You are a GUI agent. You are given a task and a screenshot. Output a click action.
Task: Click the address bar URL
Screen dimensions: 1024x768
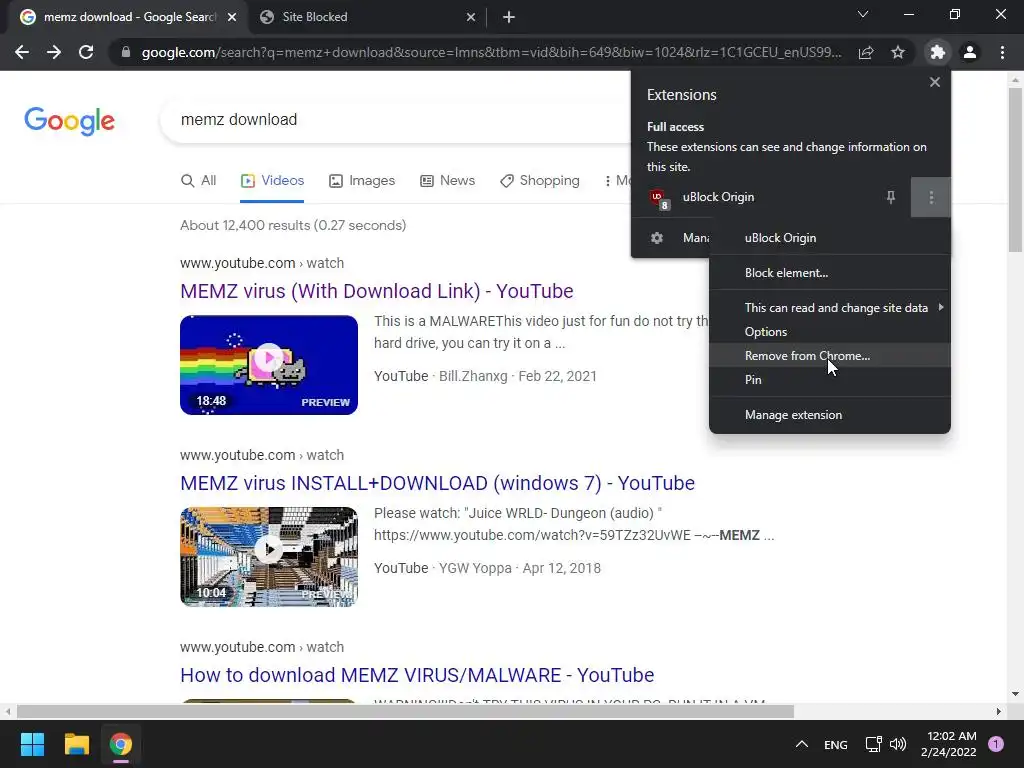point(491,52)
